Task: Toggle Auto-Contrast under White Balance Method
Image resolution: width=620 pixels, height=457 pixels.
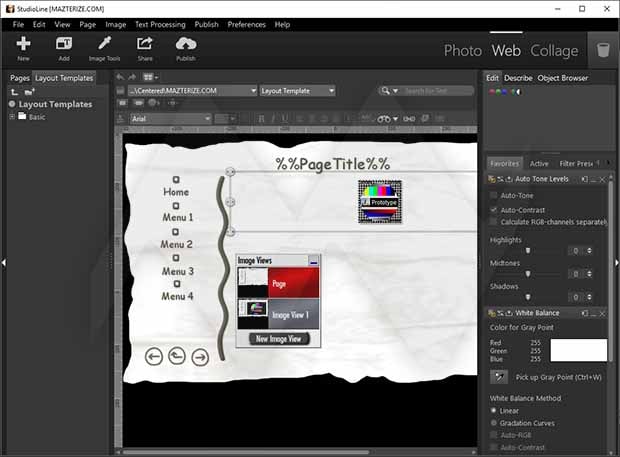Action: pos(493,447)
